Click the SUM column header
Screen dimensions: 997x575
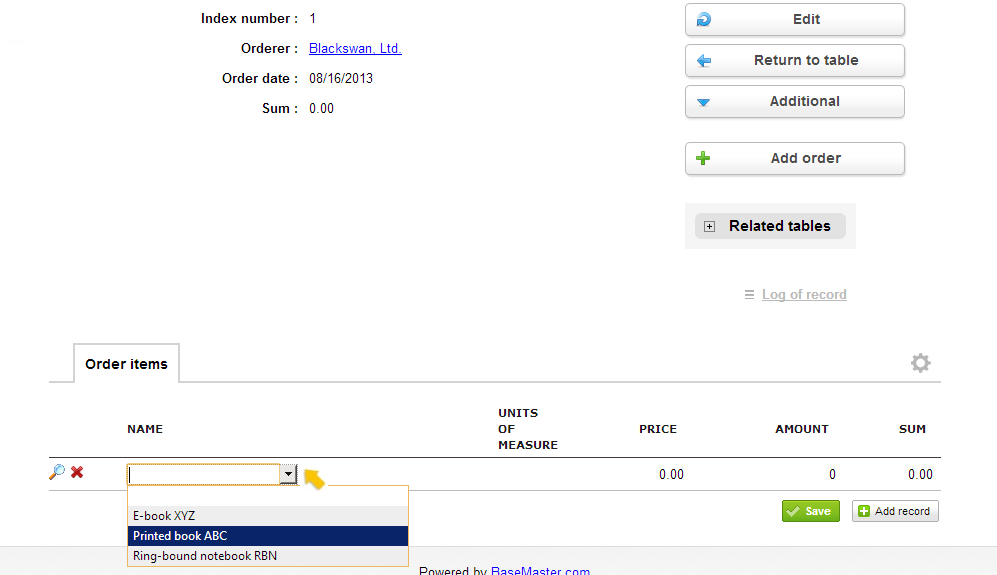pyautogui.click(x=912, y=429)
